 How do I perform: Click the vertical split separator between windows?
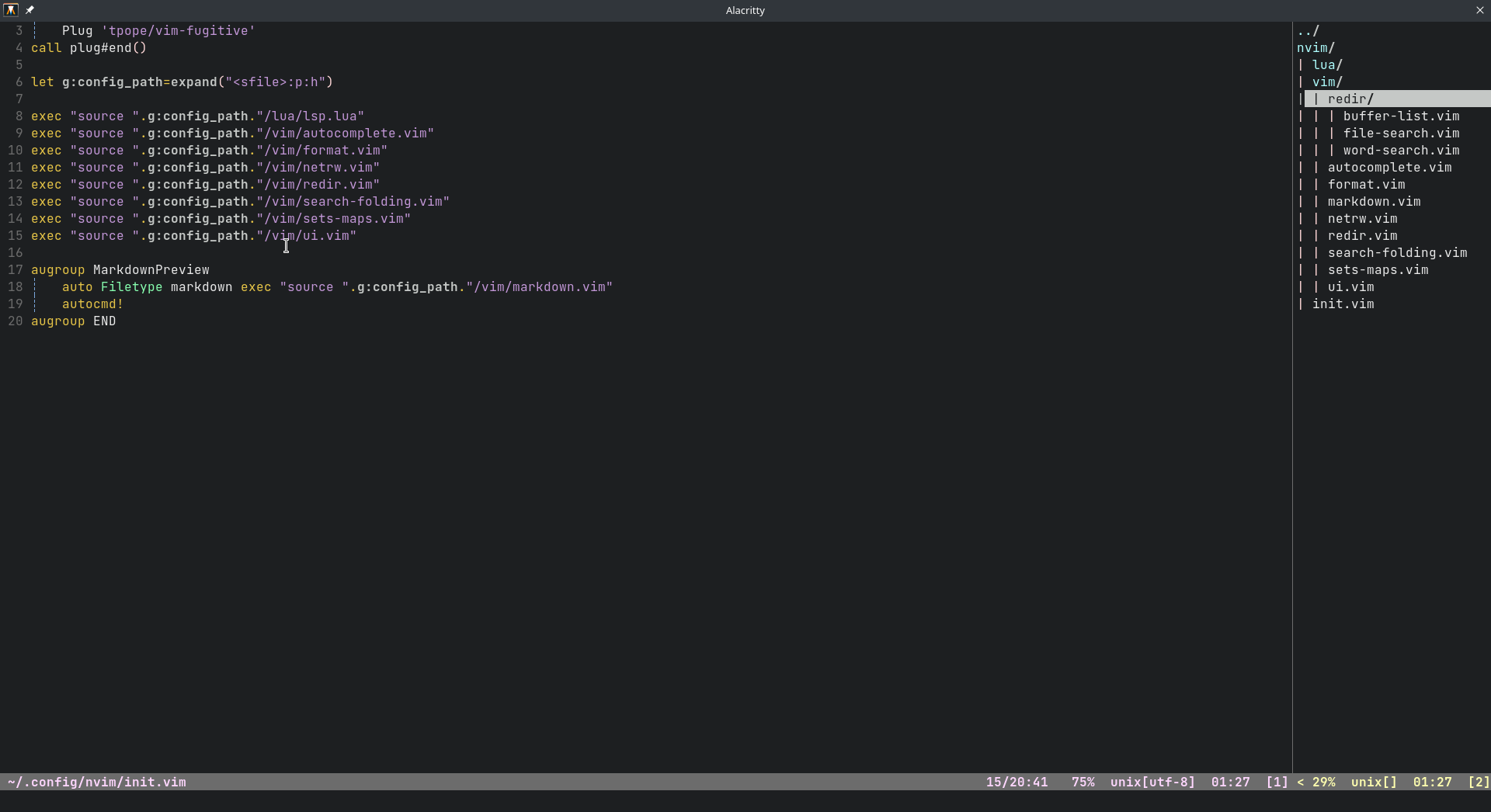(x=1292, y=397)
